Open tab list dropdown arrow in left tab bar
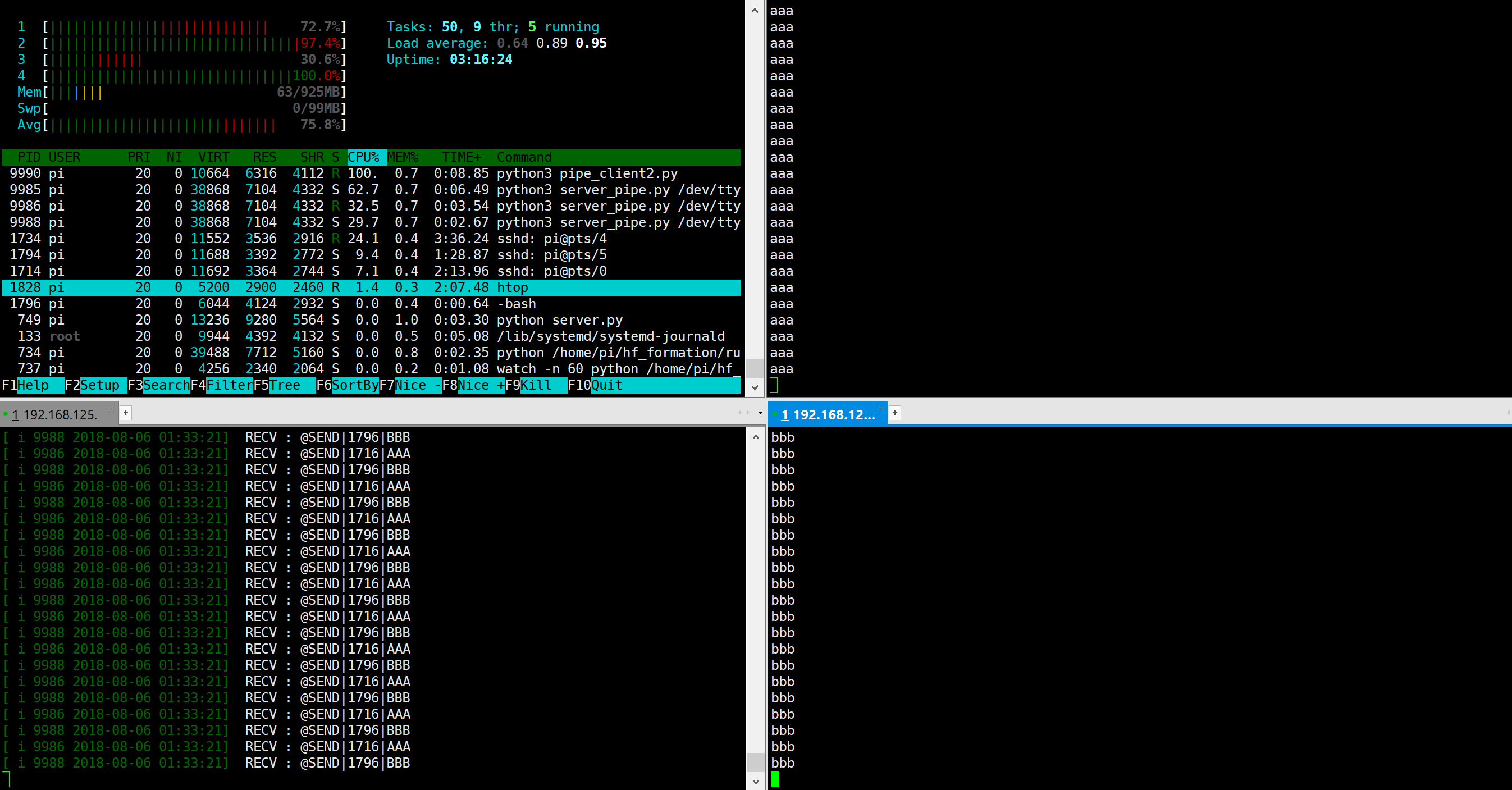The width and height of the screenshot is (1512, 790). [760, 413]
